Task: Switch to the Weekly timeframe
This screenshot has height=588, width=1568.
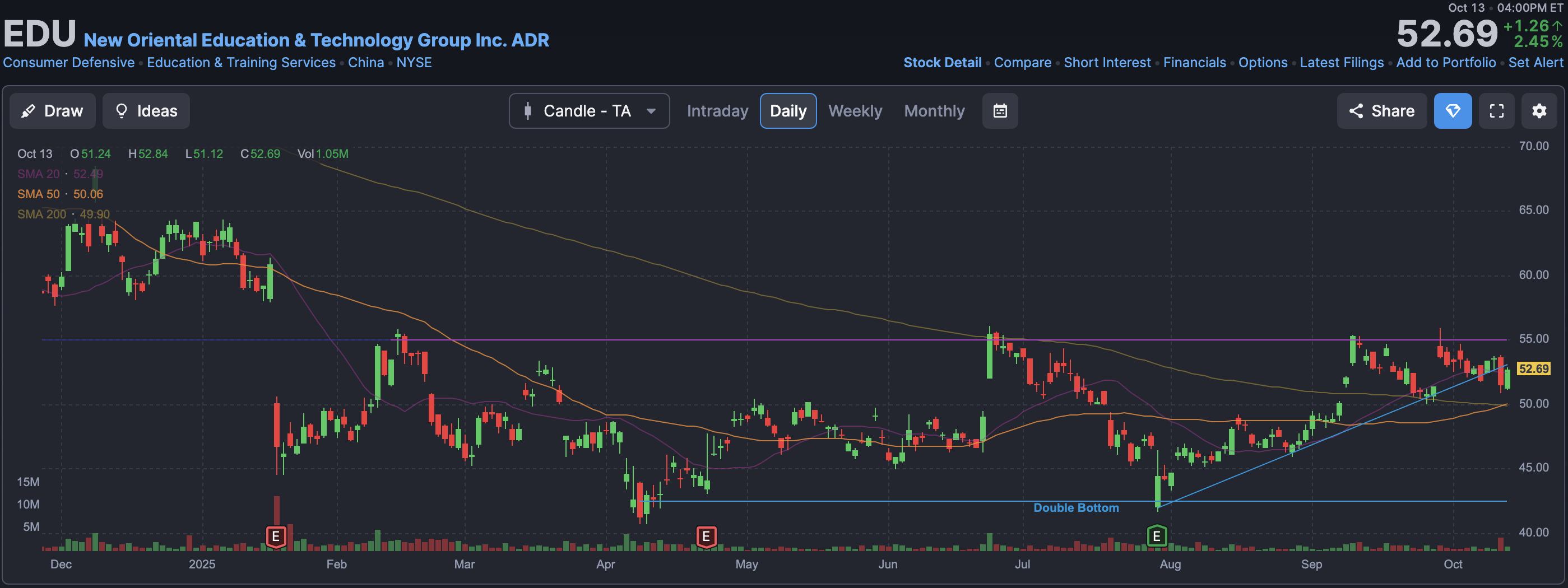Action: coord(855,111)
